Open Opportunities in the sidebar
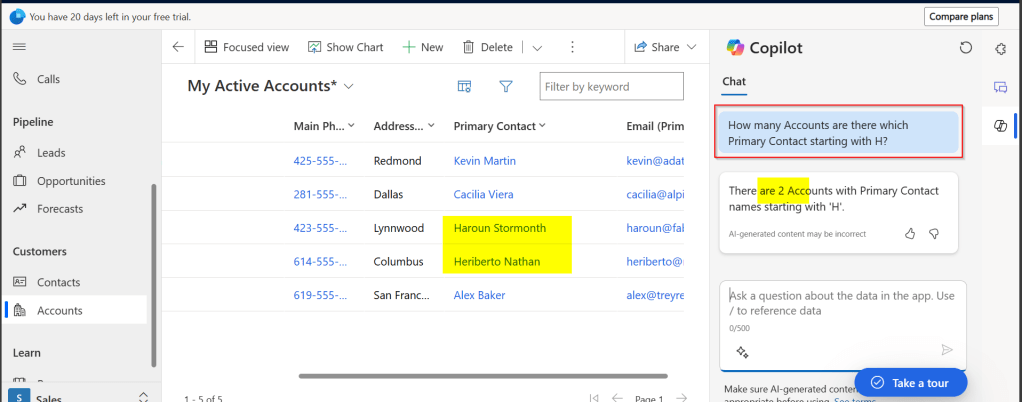Viewport: 1022px width, 402px height. [70, 181]
